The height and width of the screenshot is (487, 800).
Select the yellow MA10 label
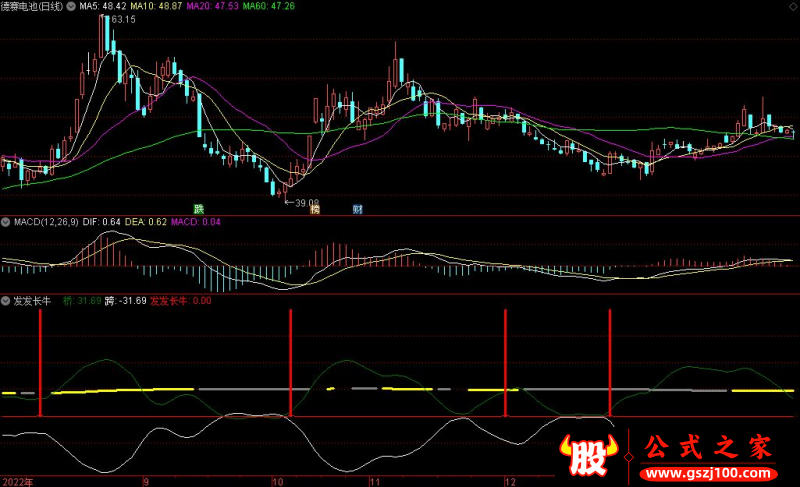click(x=160, y=6)
